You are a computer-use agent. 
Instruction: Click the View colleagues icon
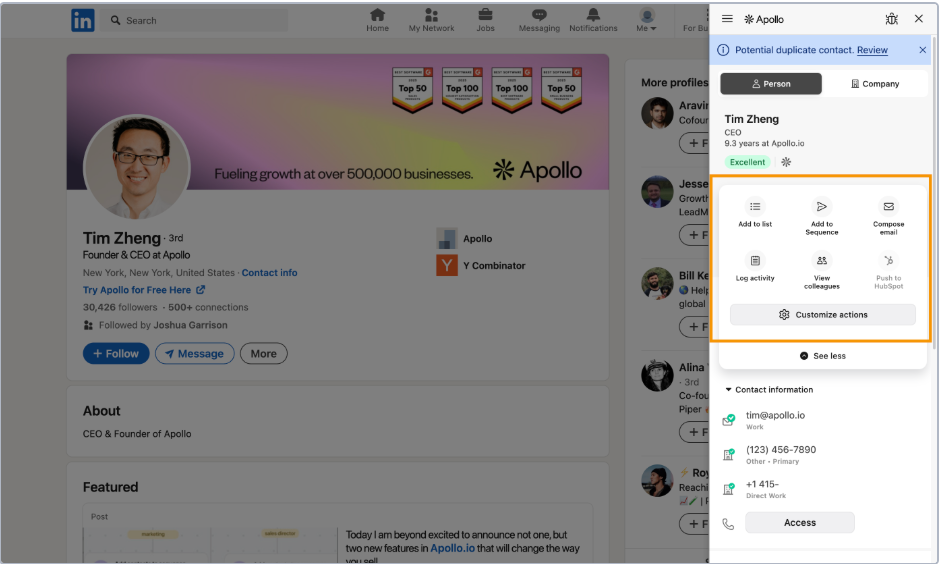pos(821,260)
